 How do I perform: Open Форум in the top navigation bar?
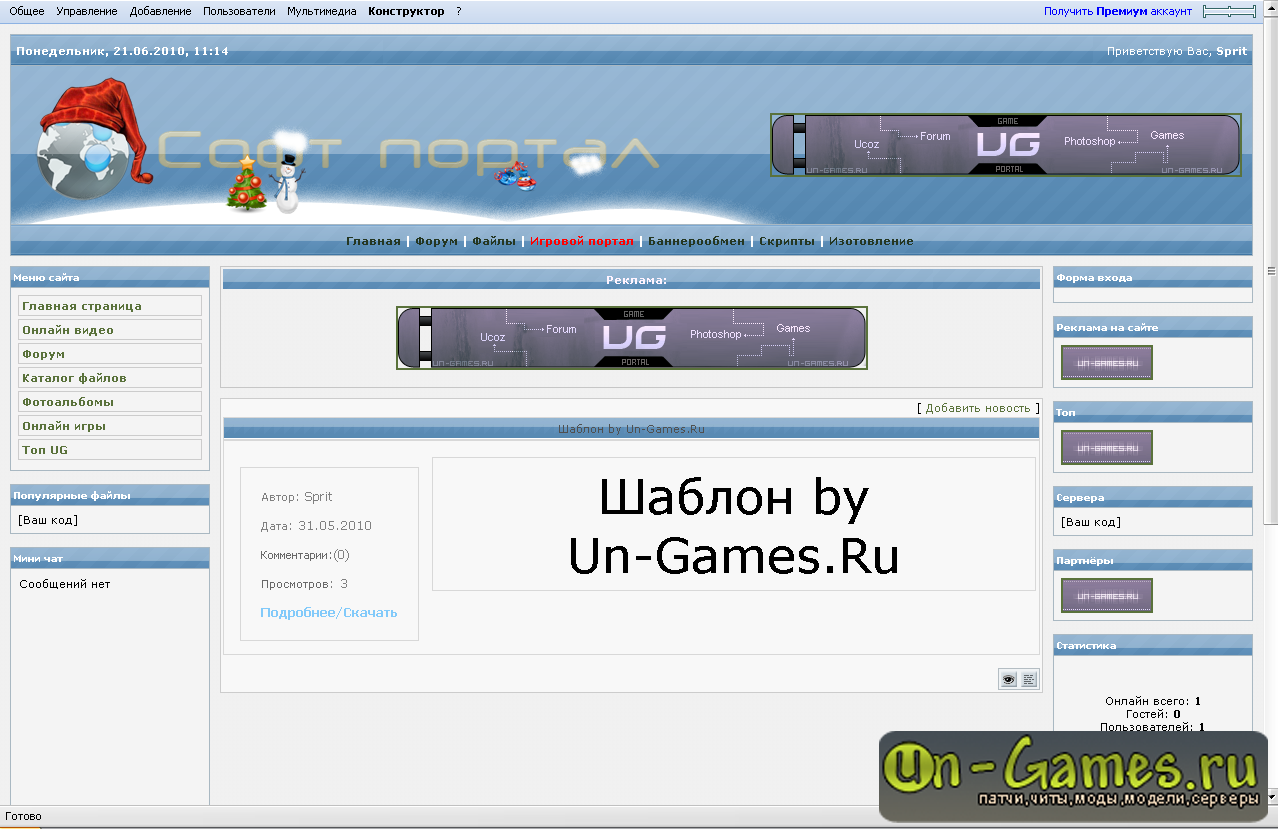pyautogui.click(x=436, y=241)
